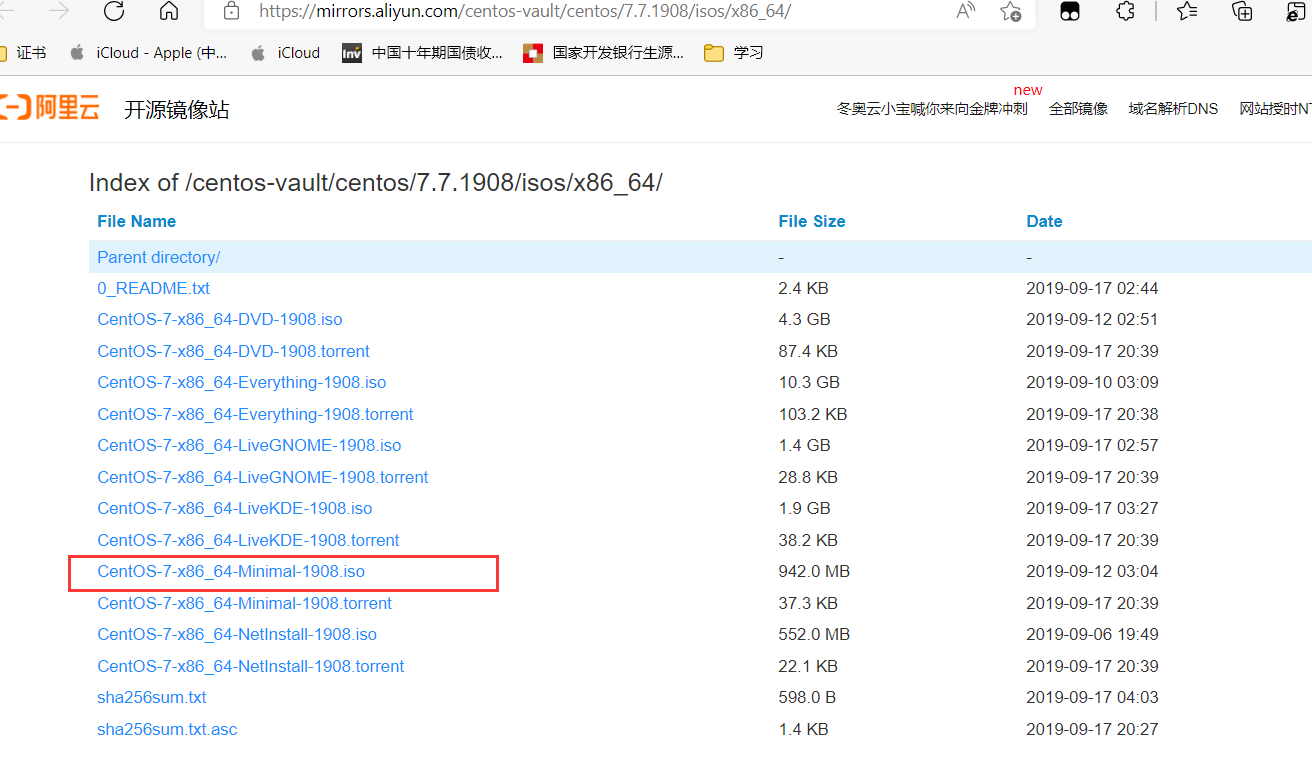1312x776 pixels.
Task: Add this page to favorites star icon
Action: click(1010, 11)
